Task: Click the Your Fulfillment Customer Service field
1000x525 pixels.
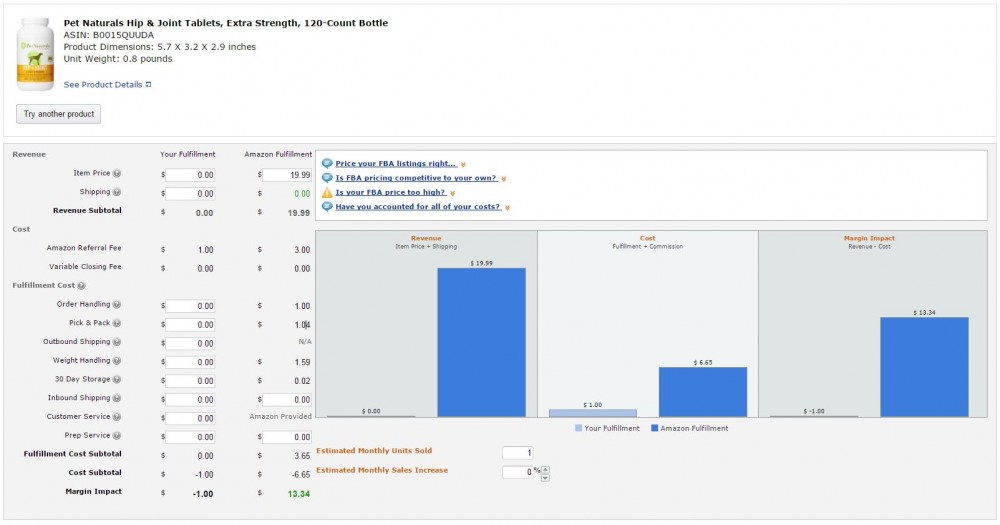Action: click(x=190, y=418)
